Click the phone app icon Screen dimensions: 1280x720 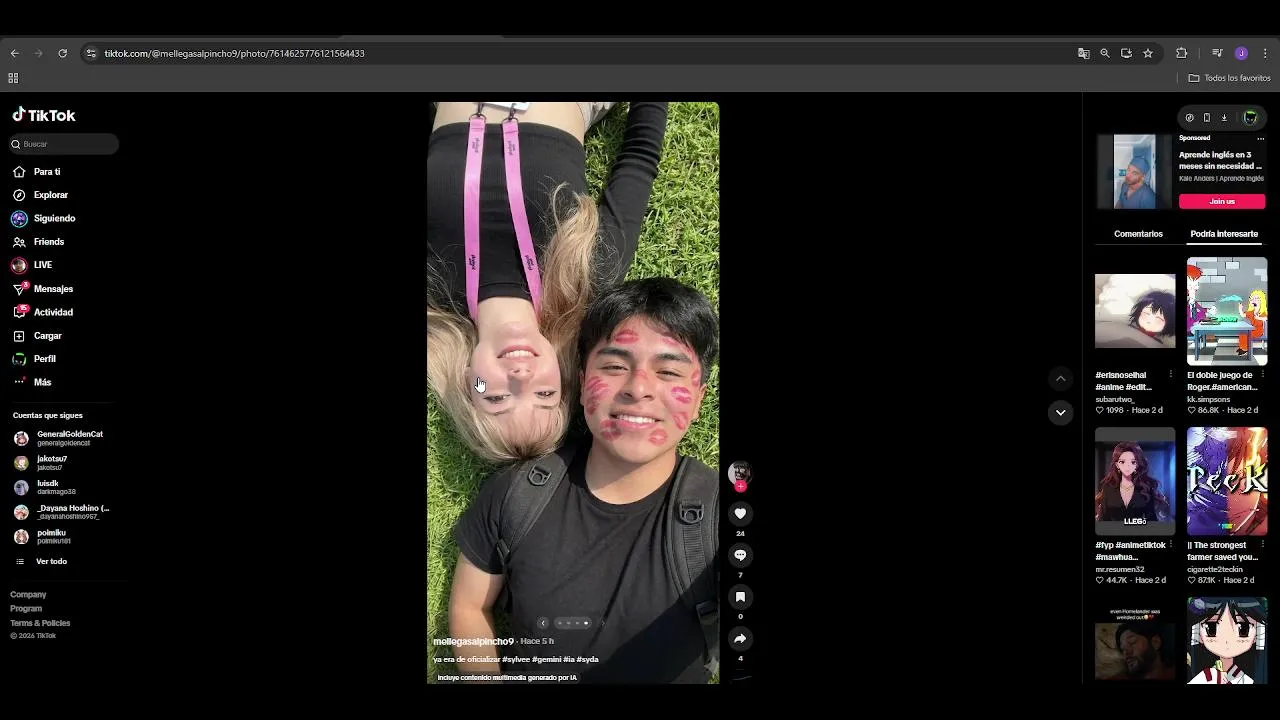[x=1206, y=118]
